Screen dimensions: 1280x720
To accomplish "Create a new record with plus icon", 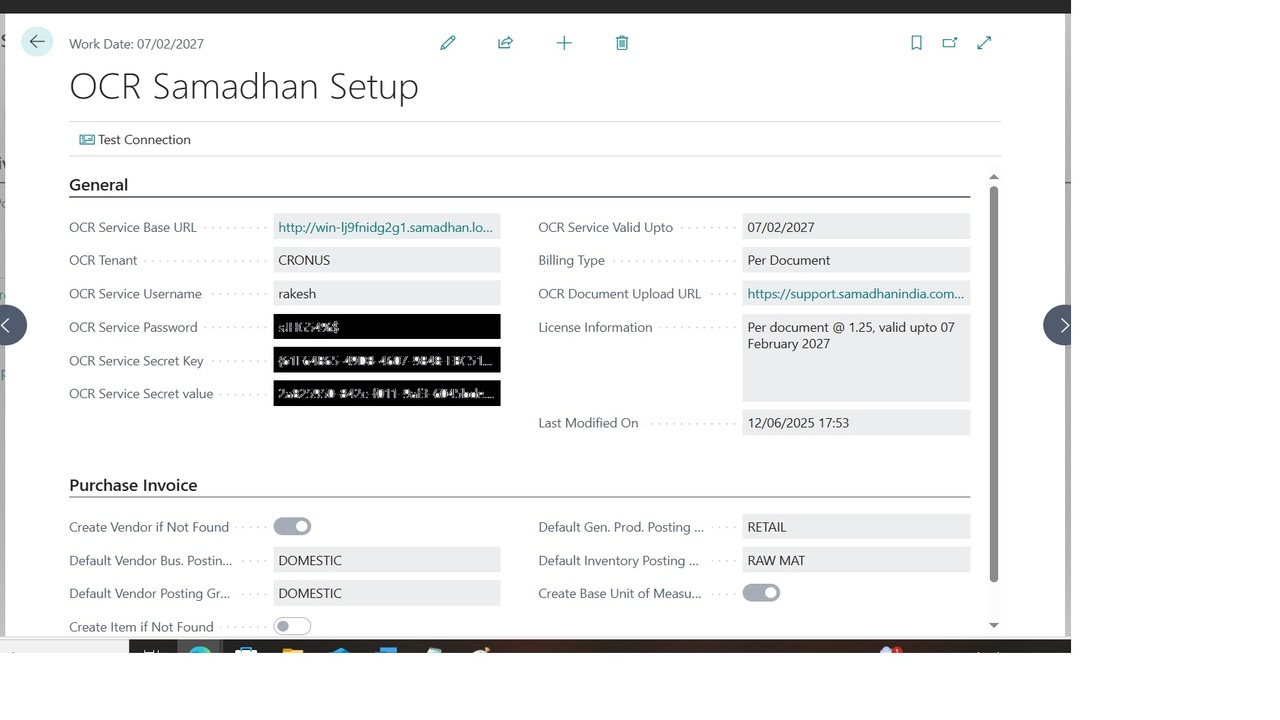I will click(x=564, y=43).
